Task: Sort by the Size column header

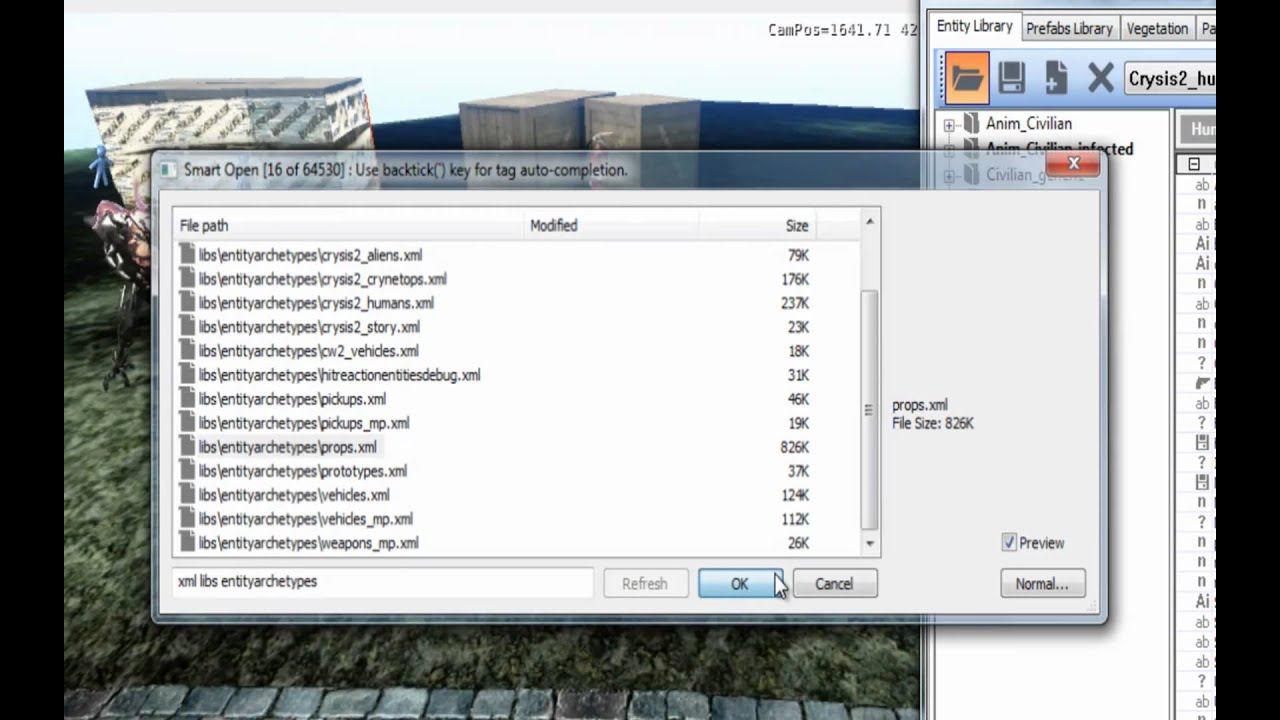Action: pyautogui.click(x=758, y=226)
